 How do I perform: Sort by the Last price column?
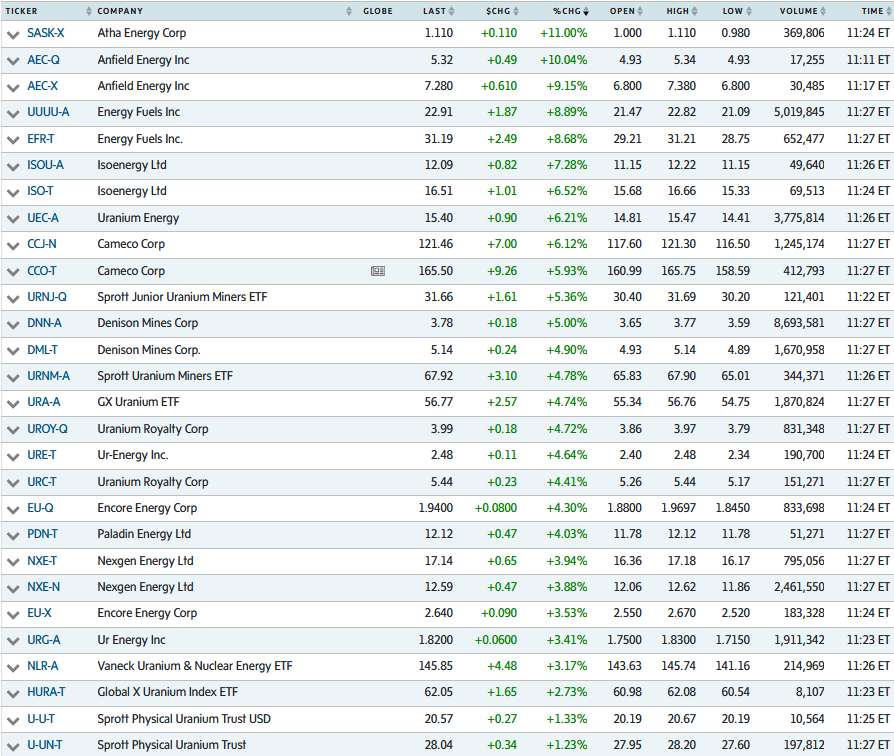click(x=438, y=11)
